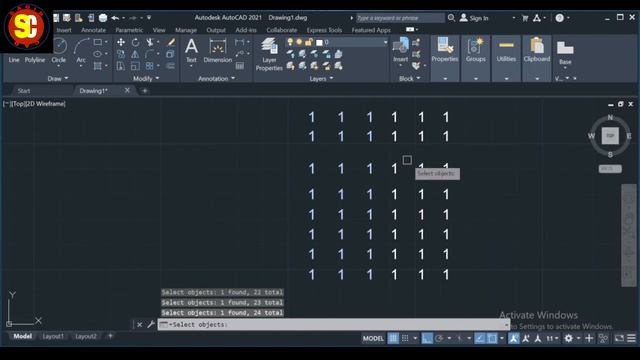Viewport: 640px width, 360px height.
Task: Insert a Table from Annotation panel
Action: [240, 66]
